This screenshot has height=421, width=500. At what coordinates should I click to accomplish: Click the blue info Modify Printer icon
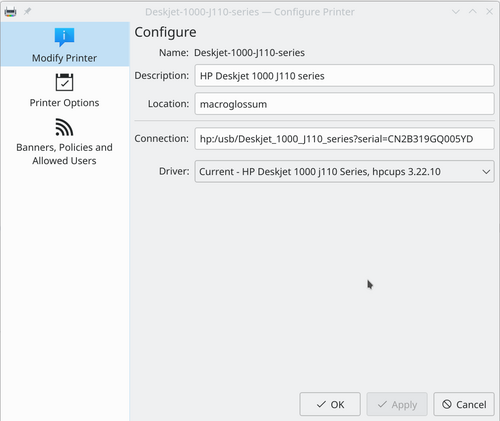pyautogui.click(x=64, y=37)
